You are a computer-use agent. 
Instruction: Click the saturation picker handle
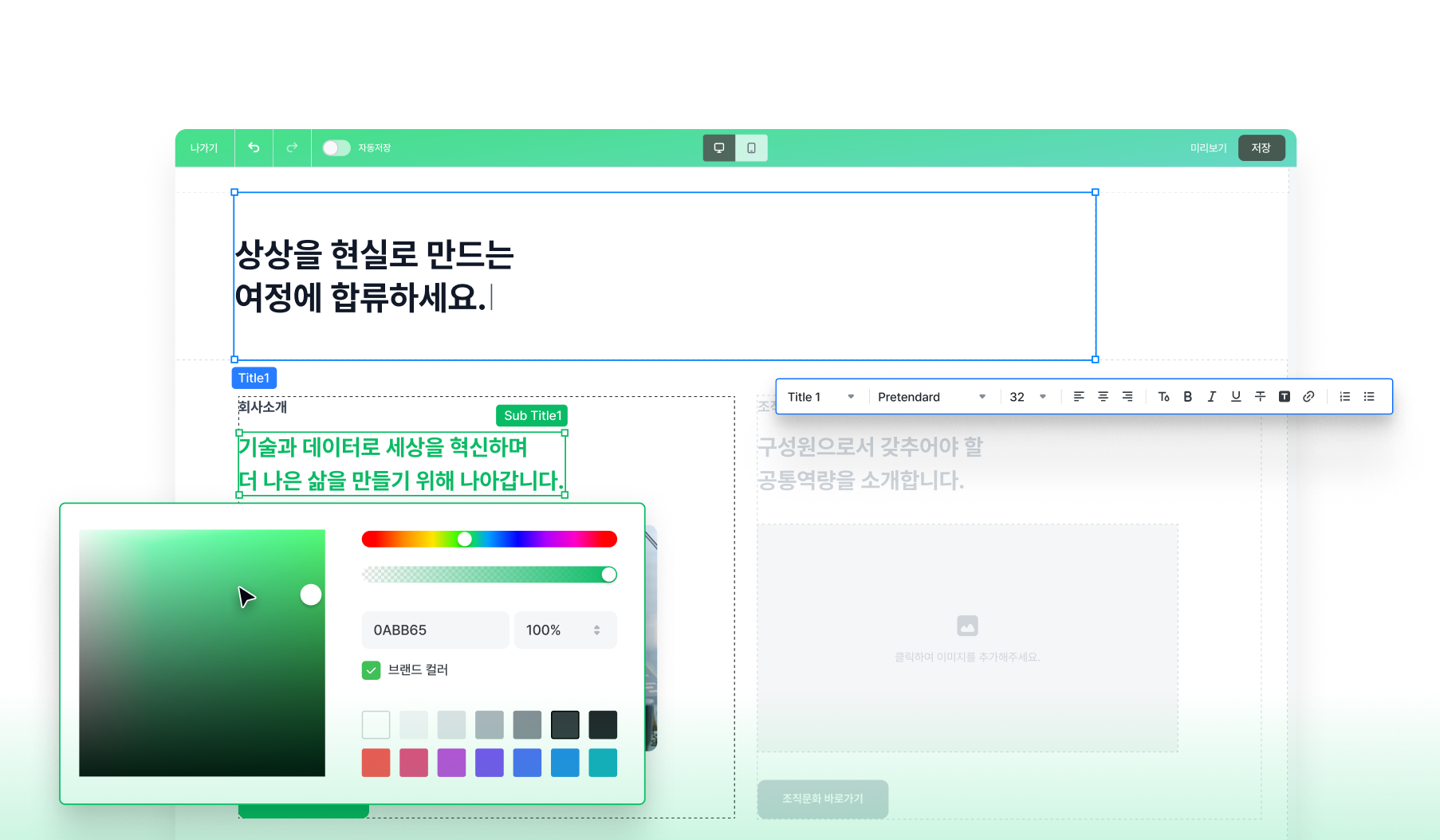(311, 595)
